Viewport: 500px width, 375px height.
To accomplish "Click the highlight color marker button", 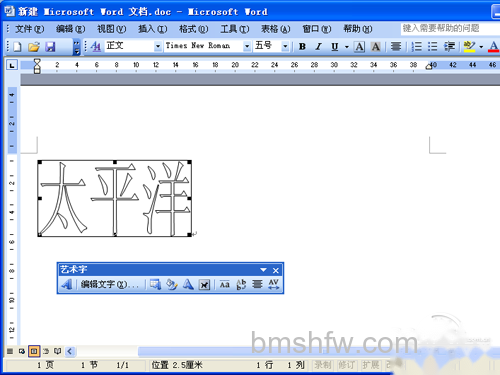I will pyautogui.click(x=469, y=46).
